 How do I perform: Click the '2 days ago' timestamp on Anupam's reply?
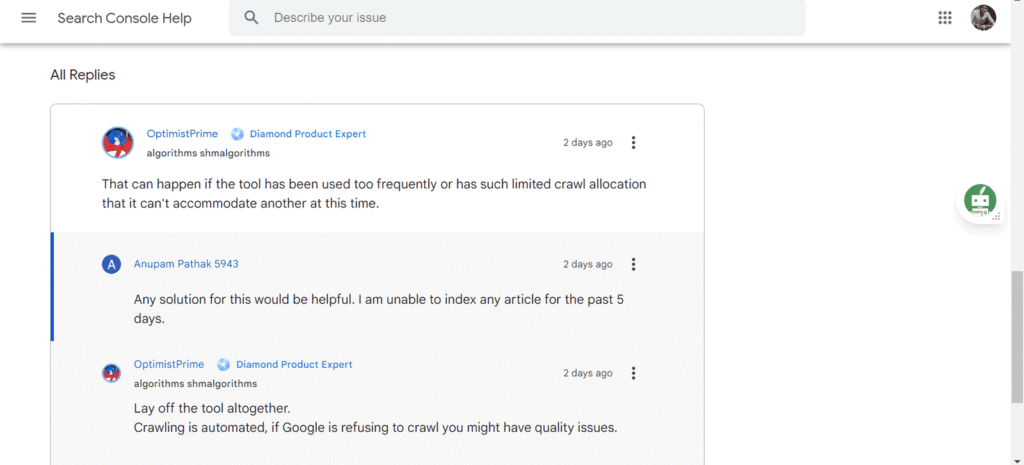pos(587,265)
